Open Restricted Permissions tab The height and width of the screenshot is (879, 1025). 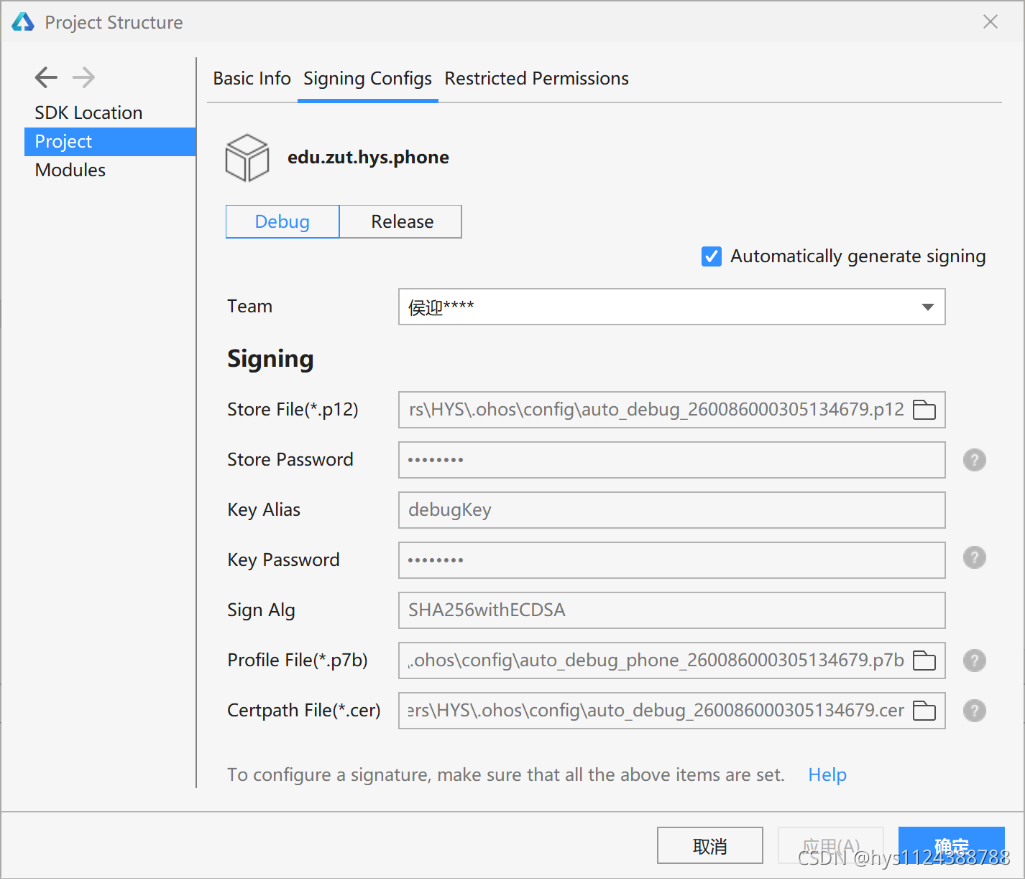click(x=537, y=78)
